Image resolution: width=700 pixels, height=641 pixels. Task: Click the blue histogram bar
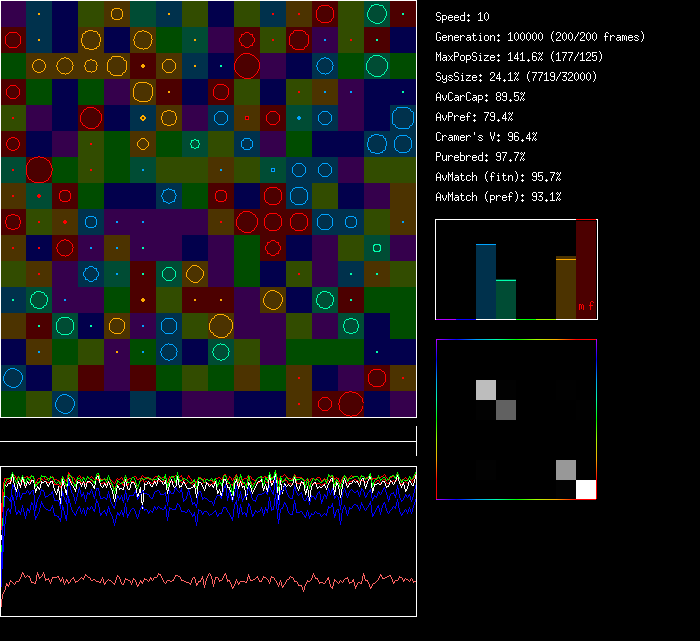[x=486, y=281]
